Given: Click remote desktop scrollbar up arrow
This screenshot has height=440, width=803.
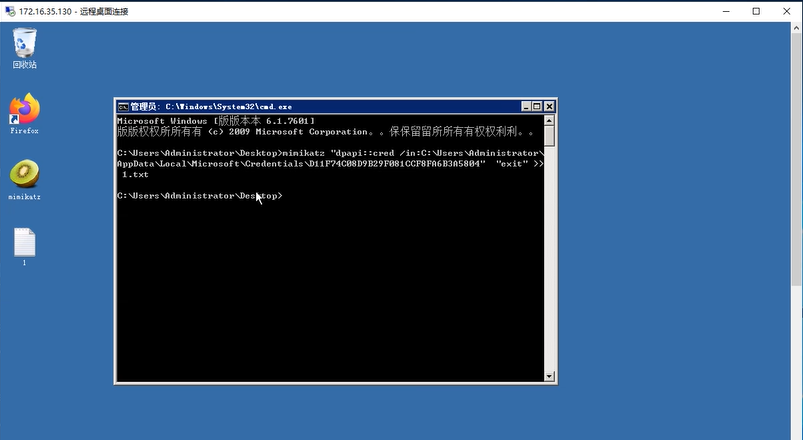Looking at the screenshot, I should point(796,28).
